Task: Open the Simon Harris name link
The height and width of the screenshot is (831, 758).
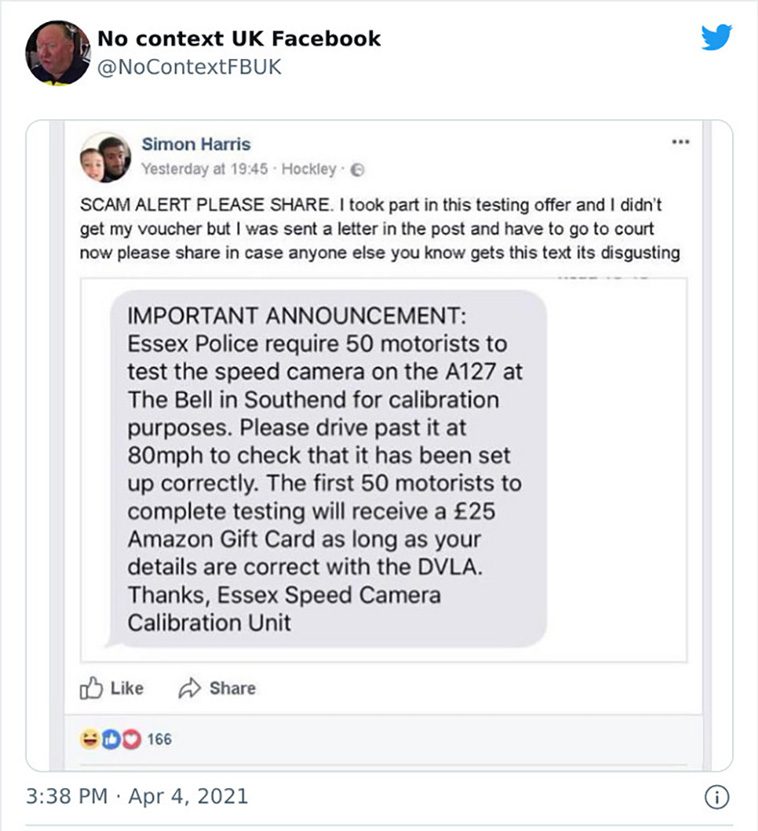Action: pos(196,144)
